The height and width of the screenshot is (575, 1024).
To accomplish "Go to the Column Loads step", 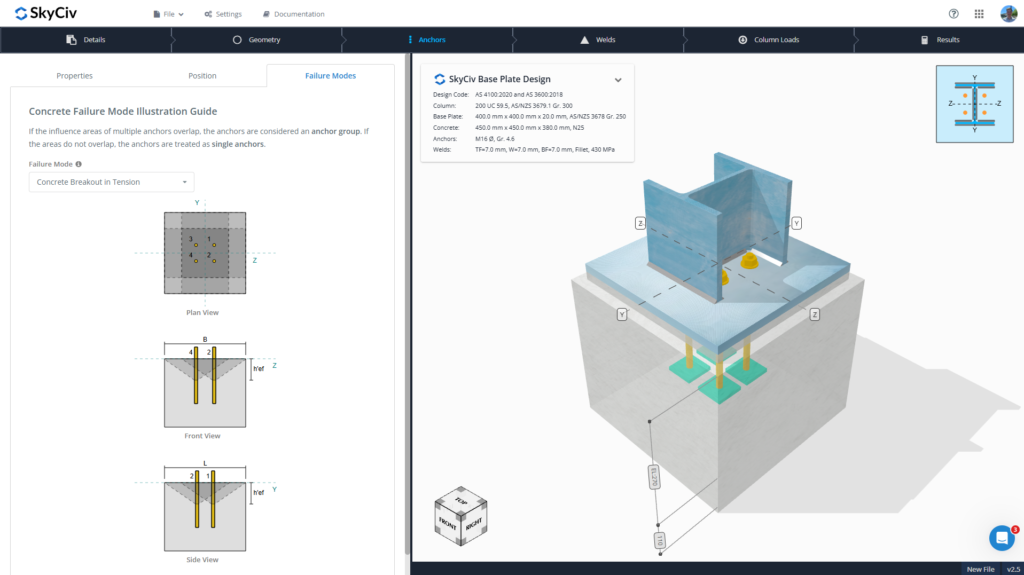I will [769, 40].
